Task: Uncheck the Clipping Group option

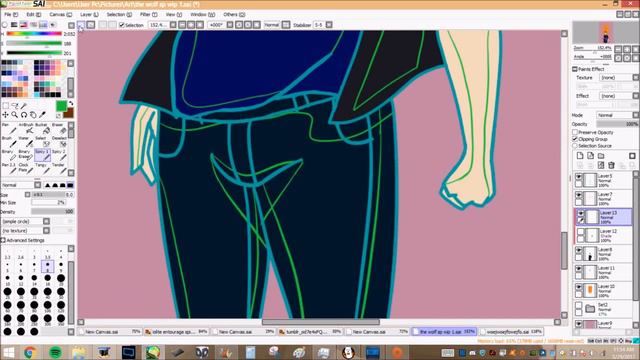Action: (x=575, y=139)
